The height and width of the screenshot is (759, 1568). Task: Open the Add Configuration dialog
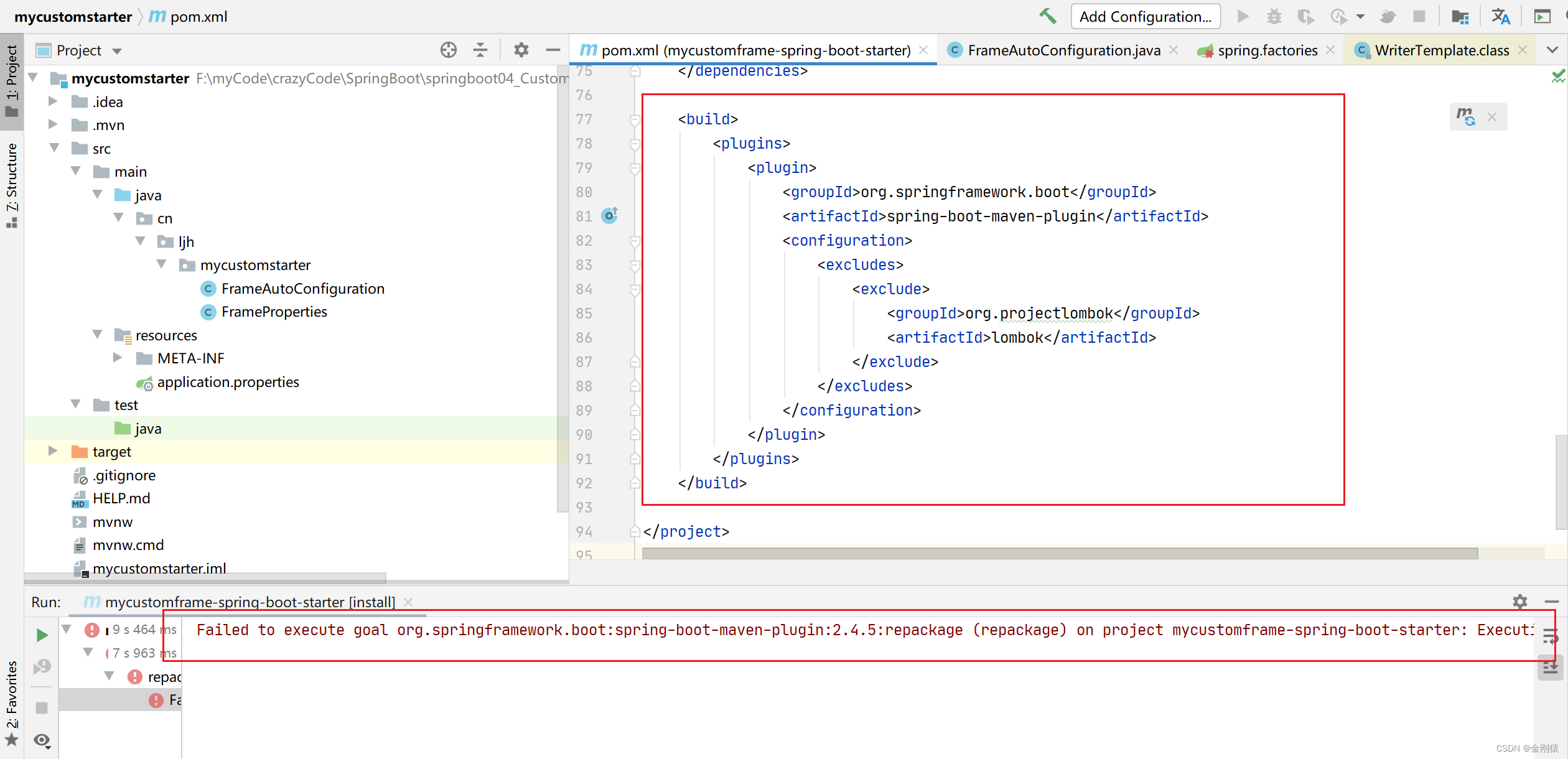point(1146,16)
